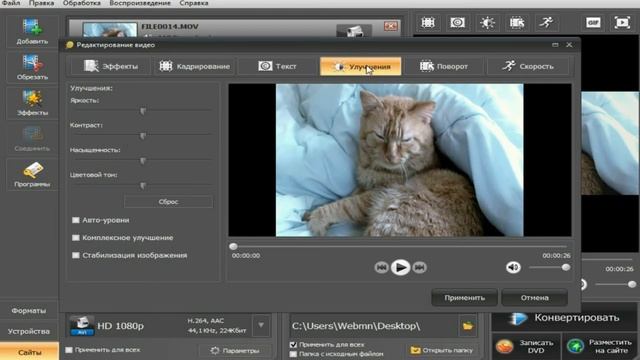This screenshot has width=640, height=360.
Task: Click the cat video preview in dialog
Action: pos(400,160)
